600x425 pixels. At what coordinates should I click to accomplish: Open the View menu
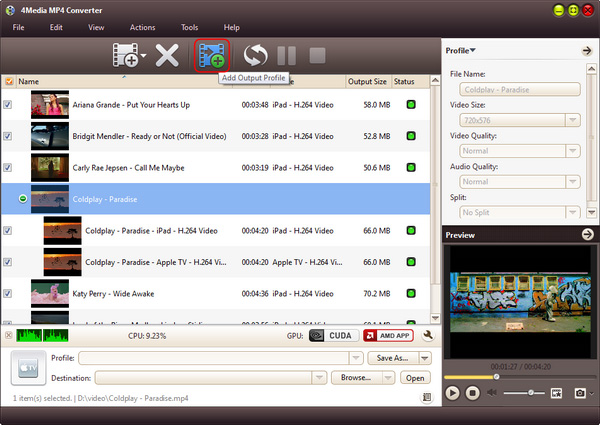96,28
